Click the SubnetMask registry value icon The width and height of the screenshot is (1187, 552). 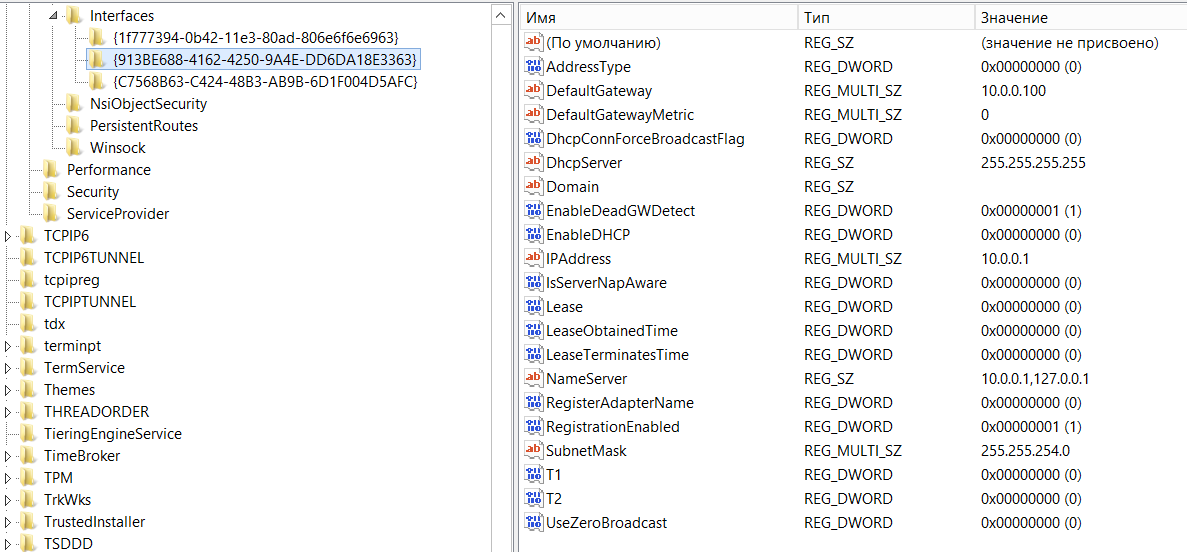(x=533, y=451)
